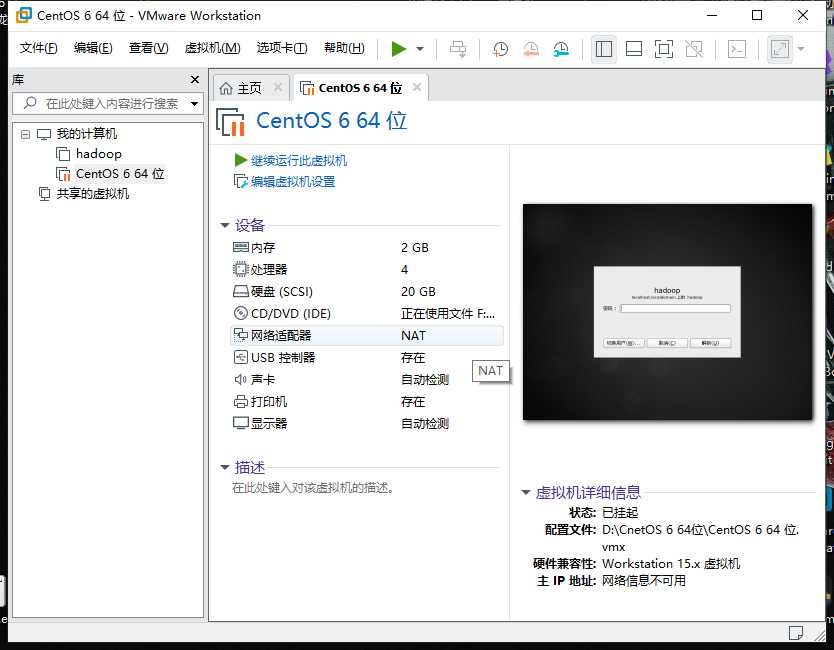Open the 文件(F) menu
The height and width of the screenshot is (650, 834).
[38, 48]
